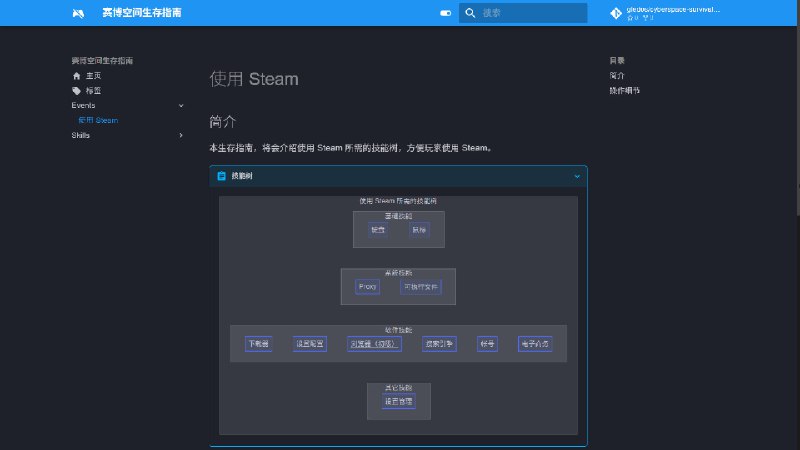This screenshot has height=450, width=800.
Task: Click the 可执行文件 node in the skill tree
Action: 420,287
